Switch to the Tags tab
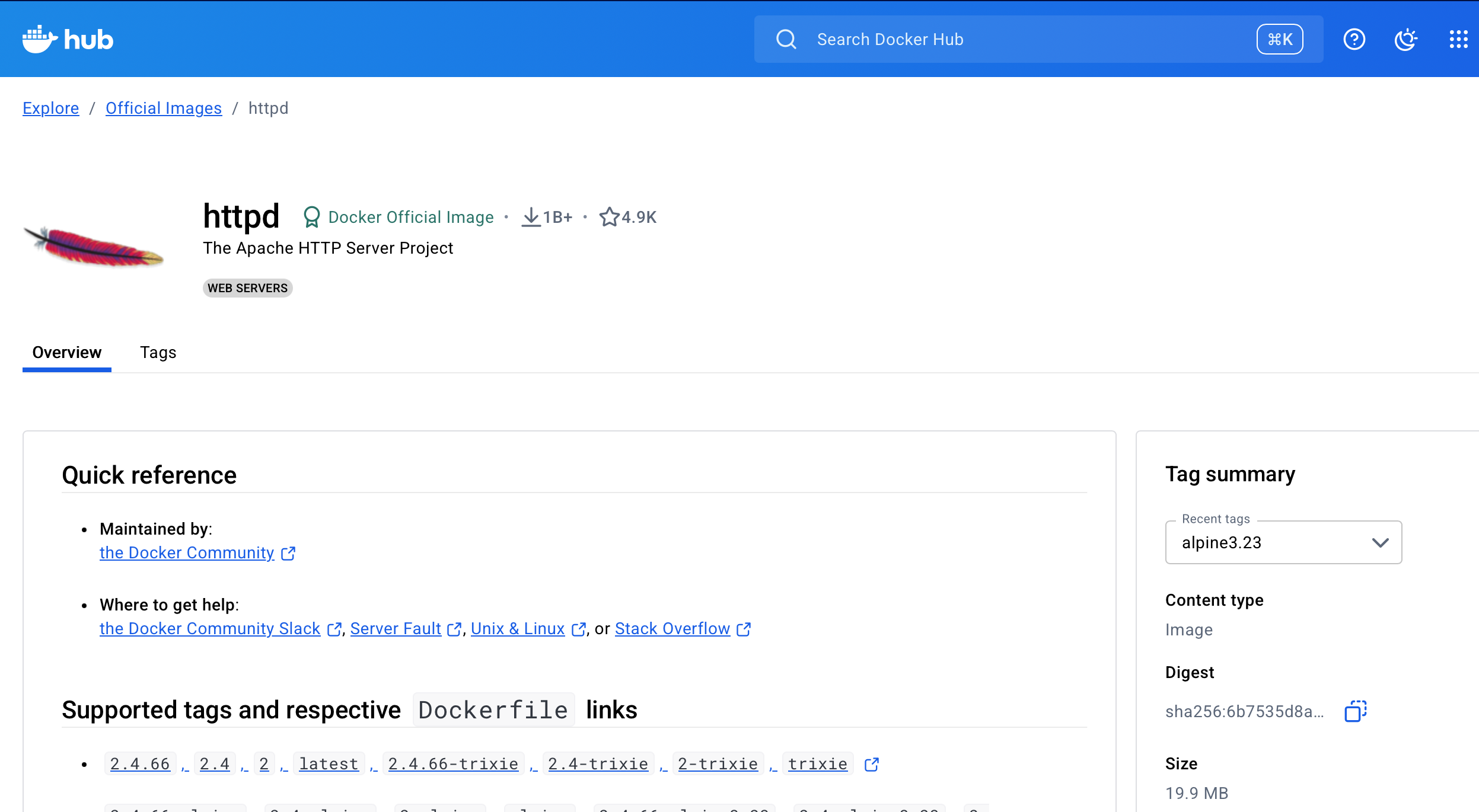The image size is (1479, 812). pos(158,352)
